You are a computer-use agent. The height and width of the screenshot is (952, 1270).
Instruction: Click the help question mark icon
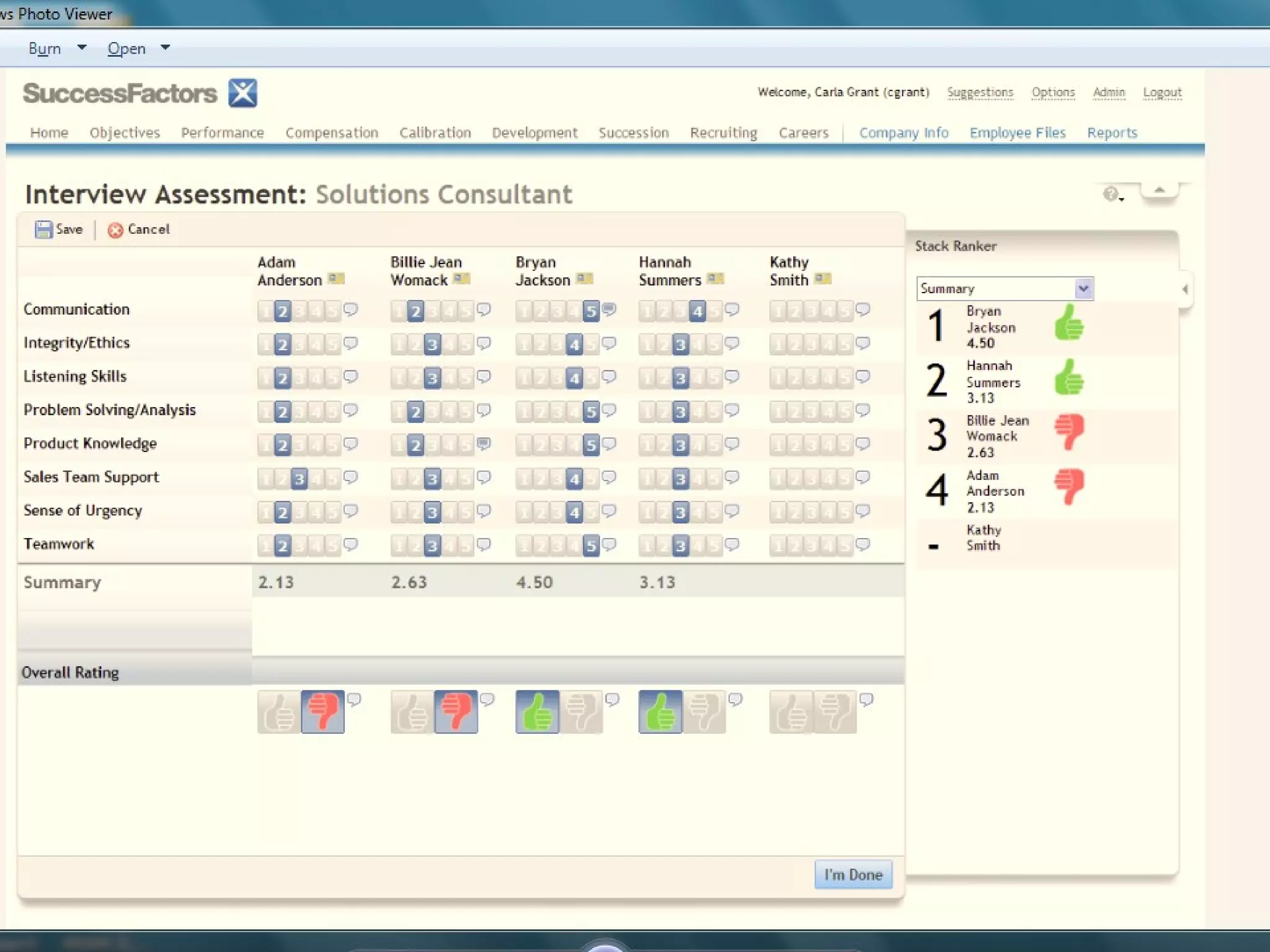1111,195
